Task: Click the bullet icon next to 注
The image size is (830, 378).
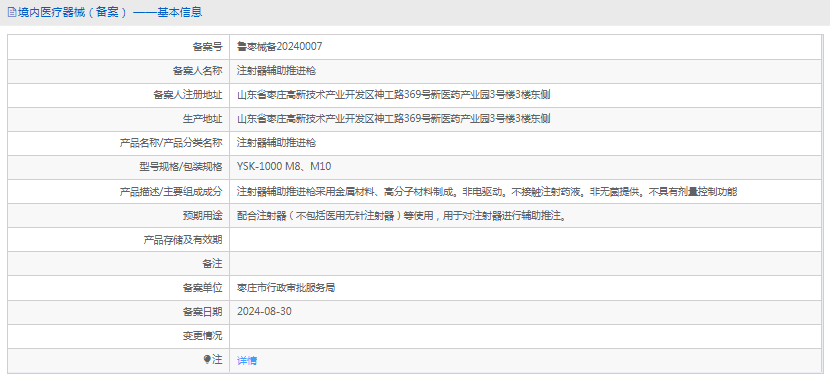Action: 207,359
